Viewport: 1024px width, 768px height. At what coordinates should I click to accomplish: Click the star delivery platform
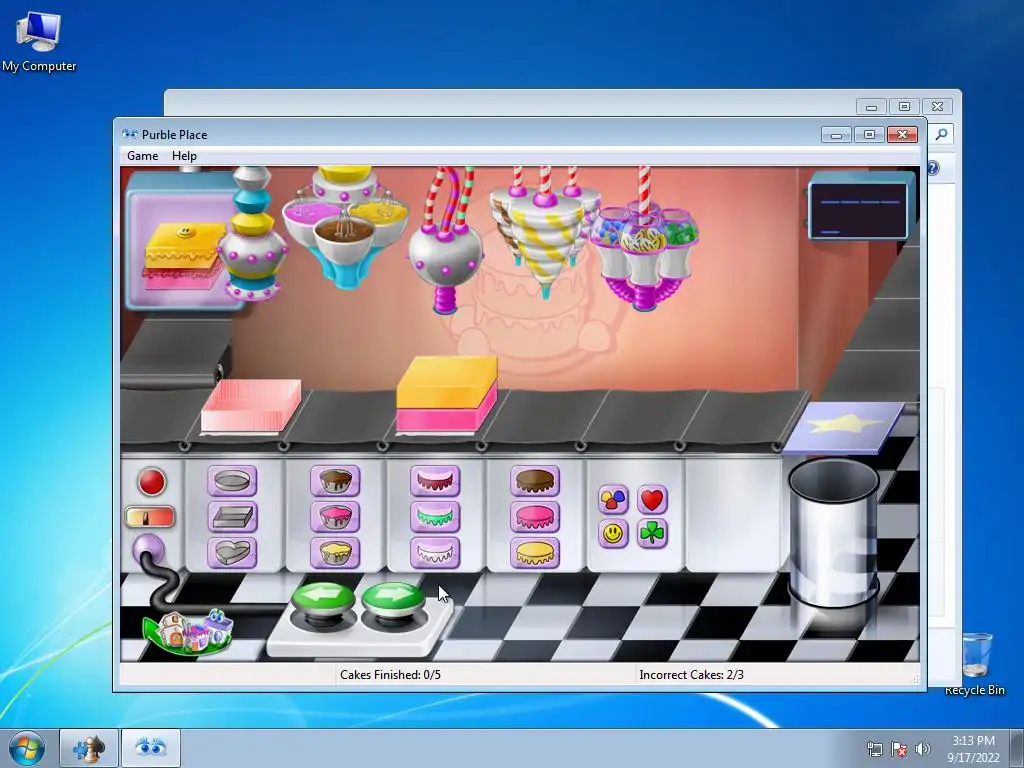(844, 426)
